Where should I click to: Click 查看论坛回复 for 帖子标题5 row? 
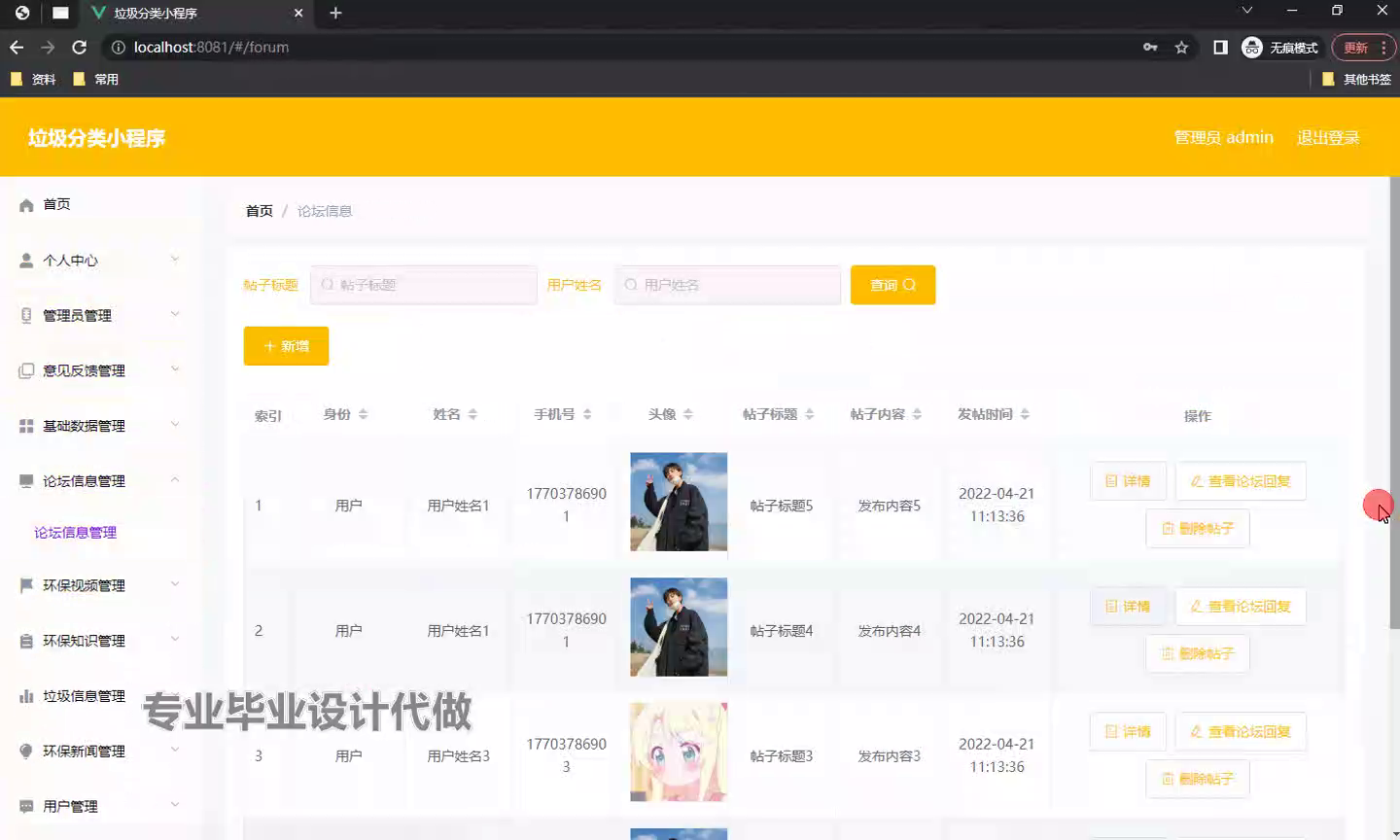pyautogui.click(x=1241, y=481)
